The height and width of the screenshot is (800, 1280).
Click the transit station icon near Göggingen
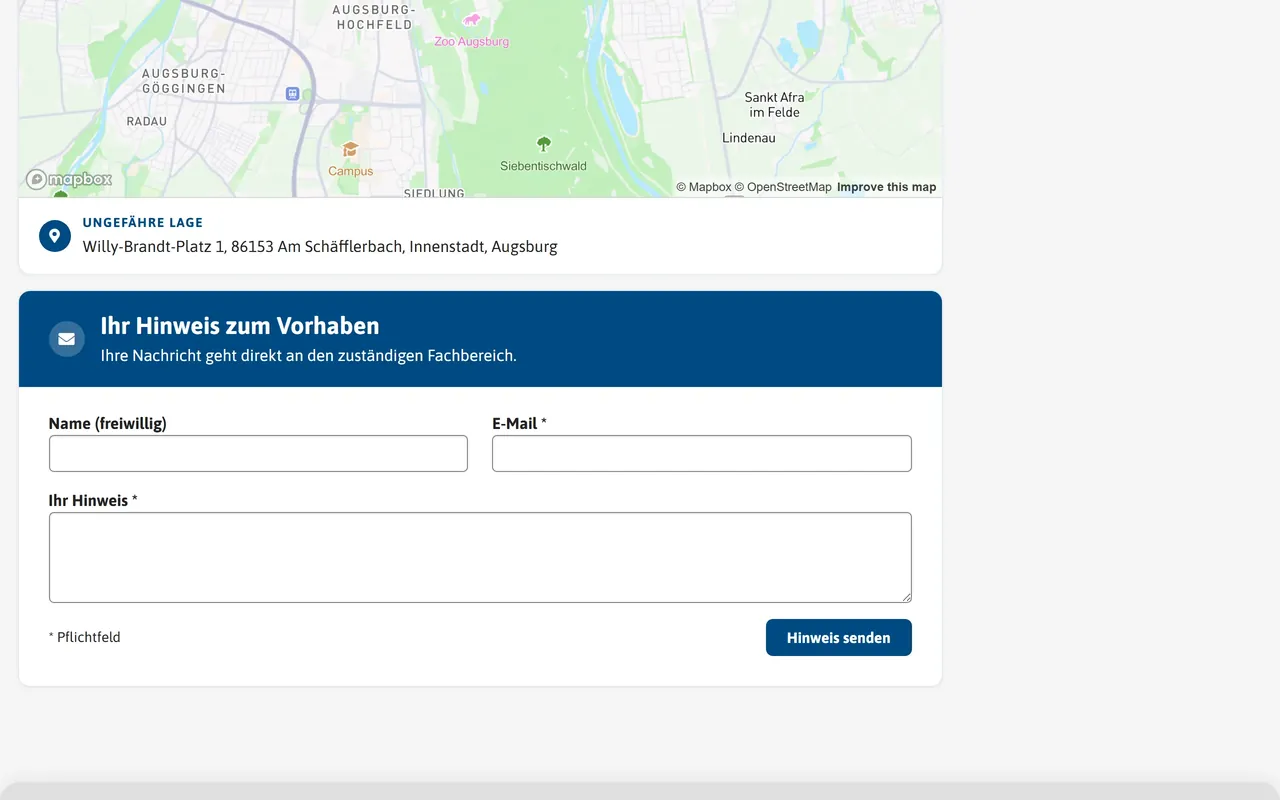pyautogui.click(x=292, y=93)
